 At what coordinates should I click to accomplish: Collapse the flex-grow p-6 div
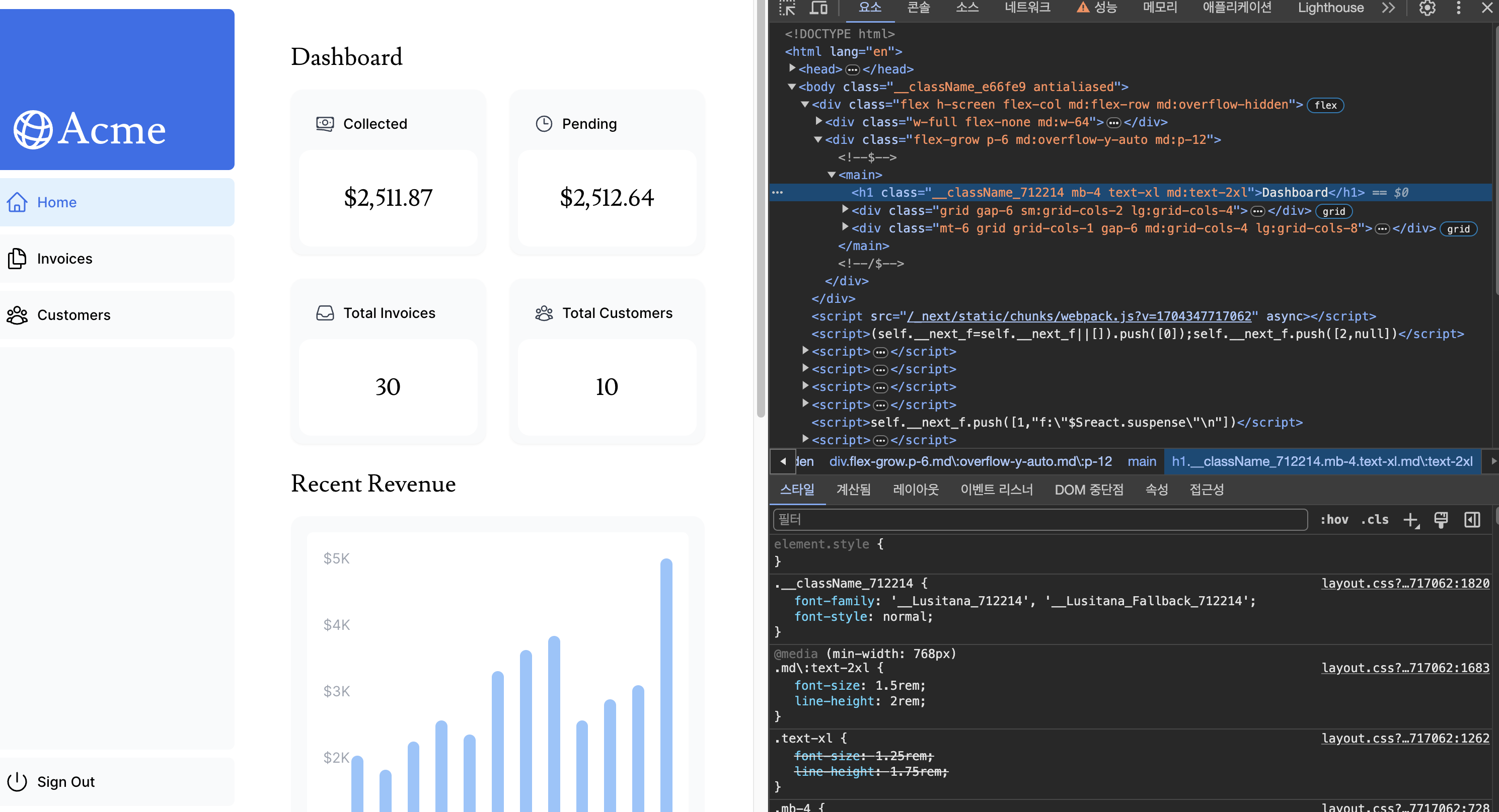(x=818, y=139)
